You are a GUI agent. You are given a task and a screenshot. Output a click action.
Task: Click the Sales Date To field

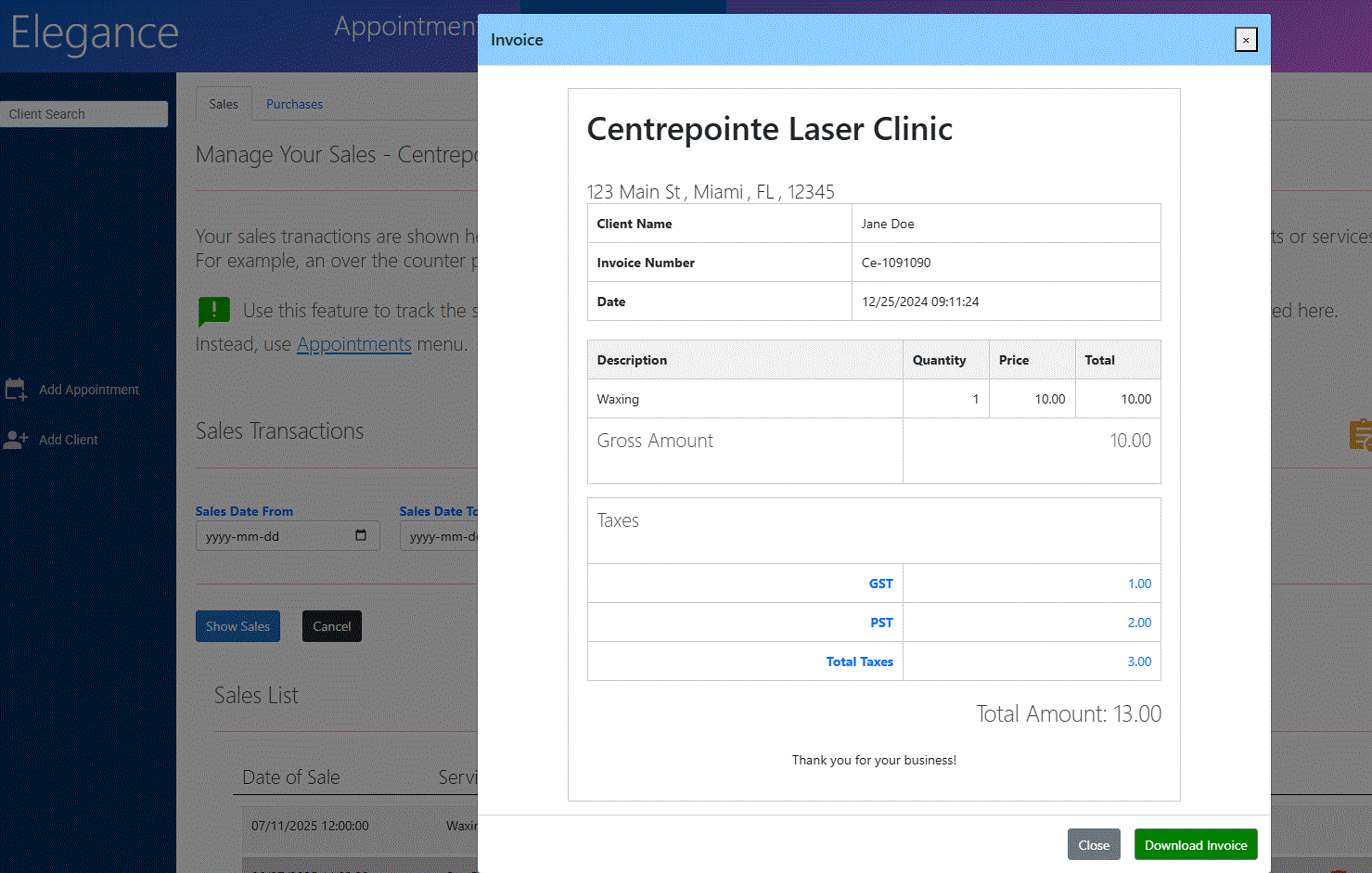tap(440, 536)
